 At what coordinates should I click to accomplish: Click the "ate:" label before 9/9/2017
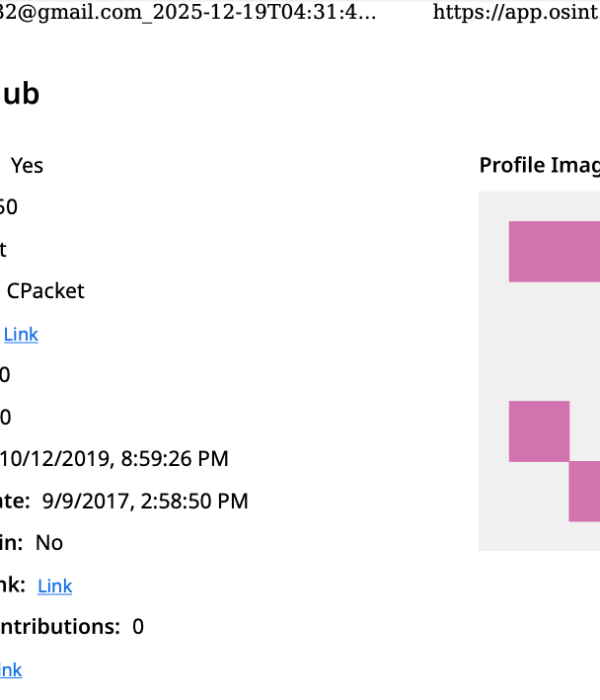point(14,501)
